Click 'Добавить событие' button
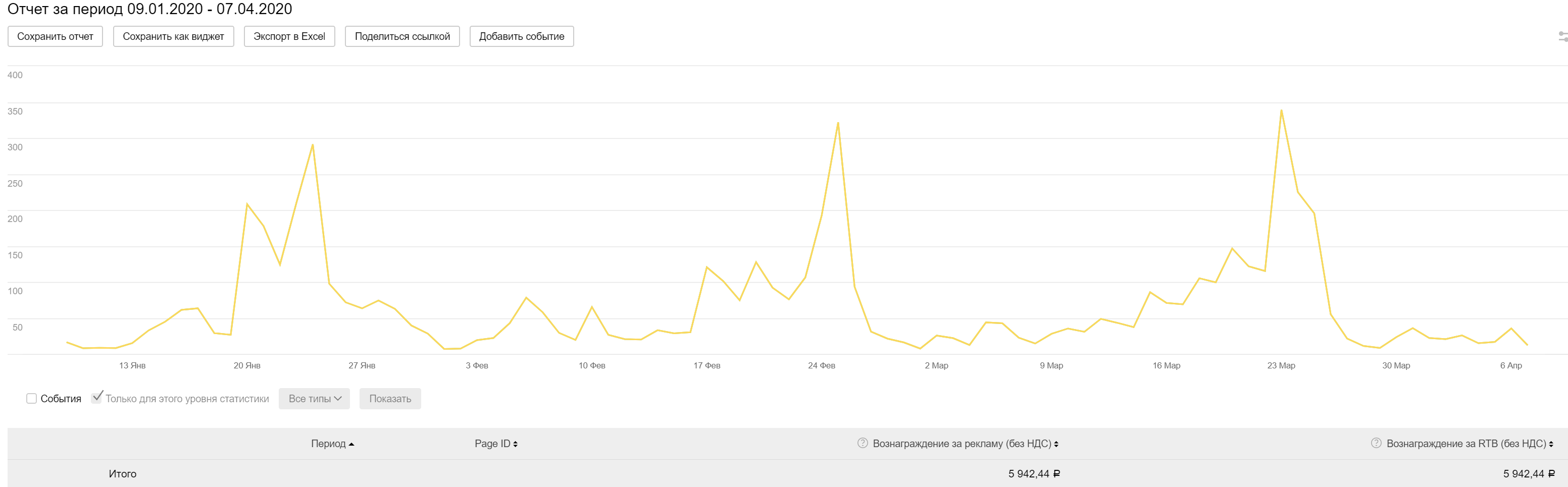 click(522, 36)
